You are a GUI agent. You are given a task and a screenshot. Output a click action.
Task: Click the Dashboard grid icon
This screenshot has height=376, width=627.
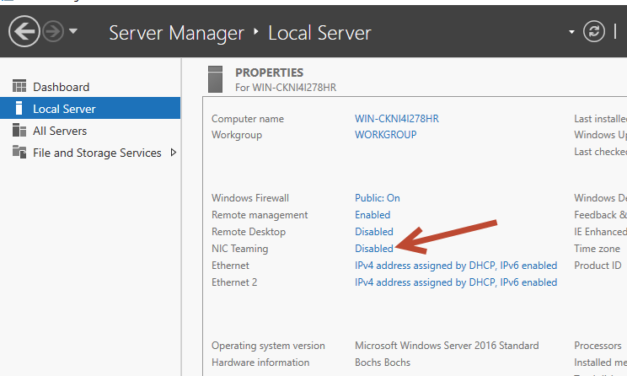19,86
